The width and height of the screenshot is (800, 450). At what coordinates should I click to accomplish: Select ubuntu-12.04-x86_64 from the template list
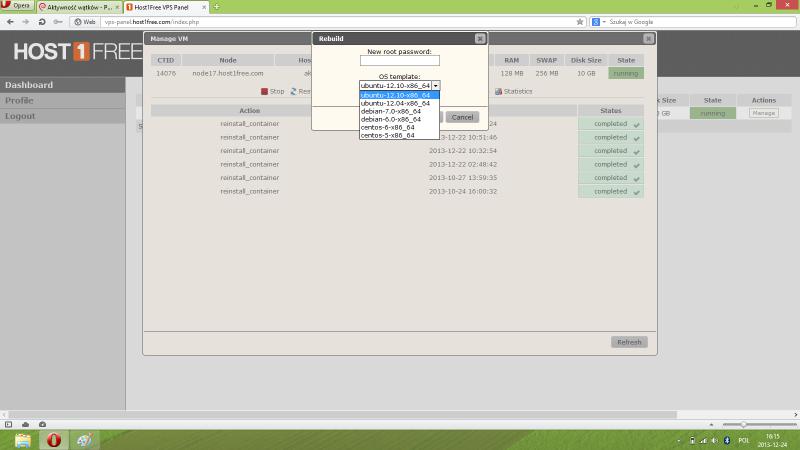pyautogui.click(x=395, y=103)
